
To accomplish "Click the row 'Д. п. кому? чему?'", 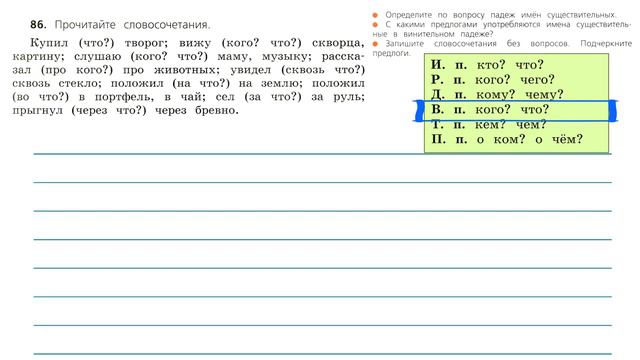I will [x=497, y=94].
